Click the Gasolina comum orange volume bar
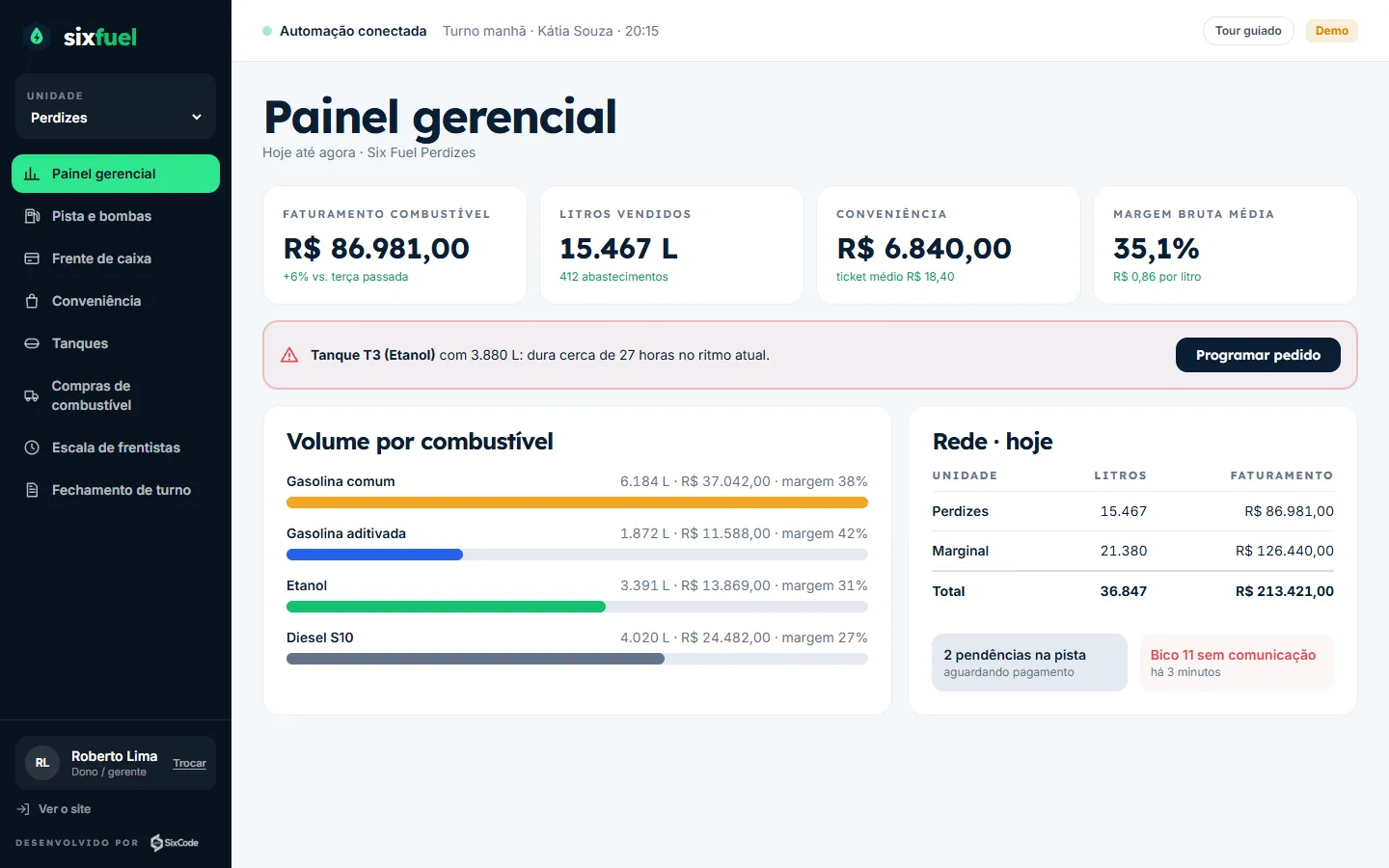 [577, 502]
